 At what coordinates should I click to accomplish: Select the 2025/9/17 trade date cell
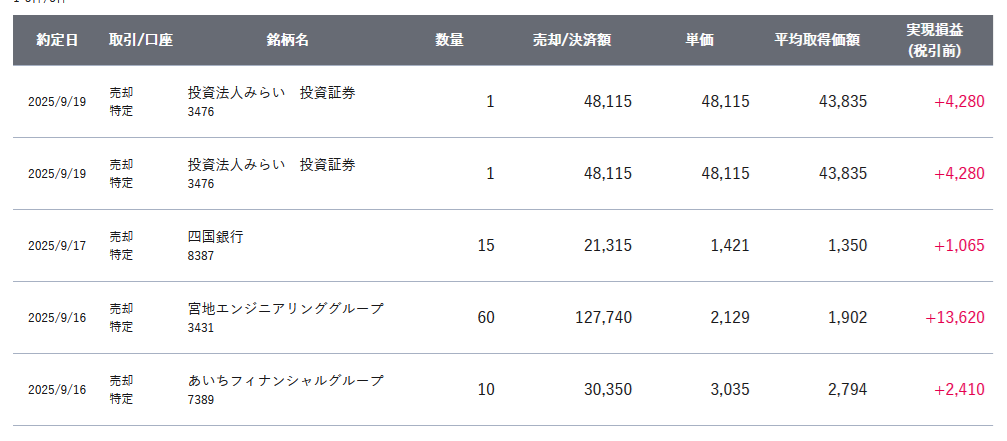coord(57,246)
